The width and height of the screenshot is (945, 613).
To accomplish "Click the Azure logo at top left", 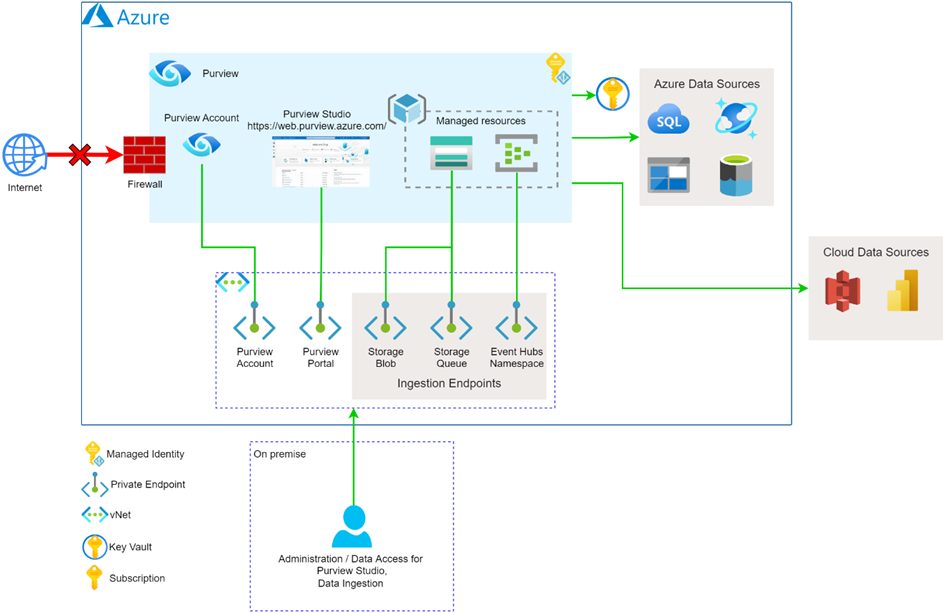I will click(99, 16).
